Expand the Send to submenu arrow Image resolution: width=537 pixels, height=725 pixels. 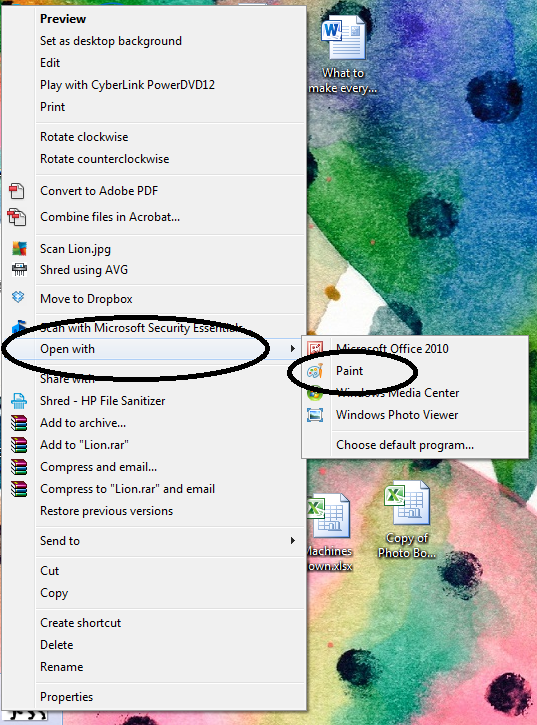(x=292, y=541)
